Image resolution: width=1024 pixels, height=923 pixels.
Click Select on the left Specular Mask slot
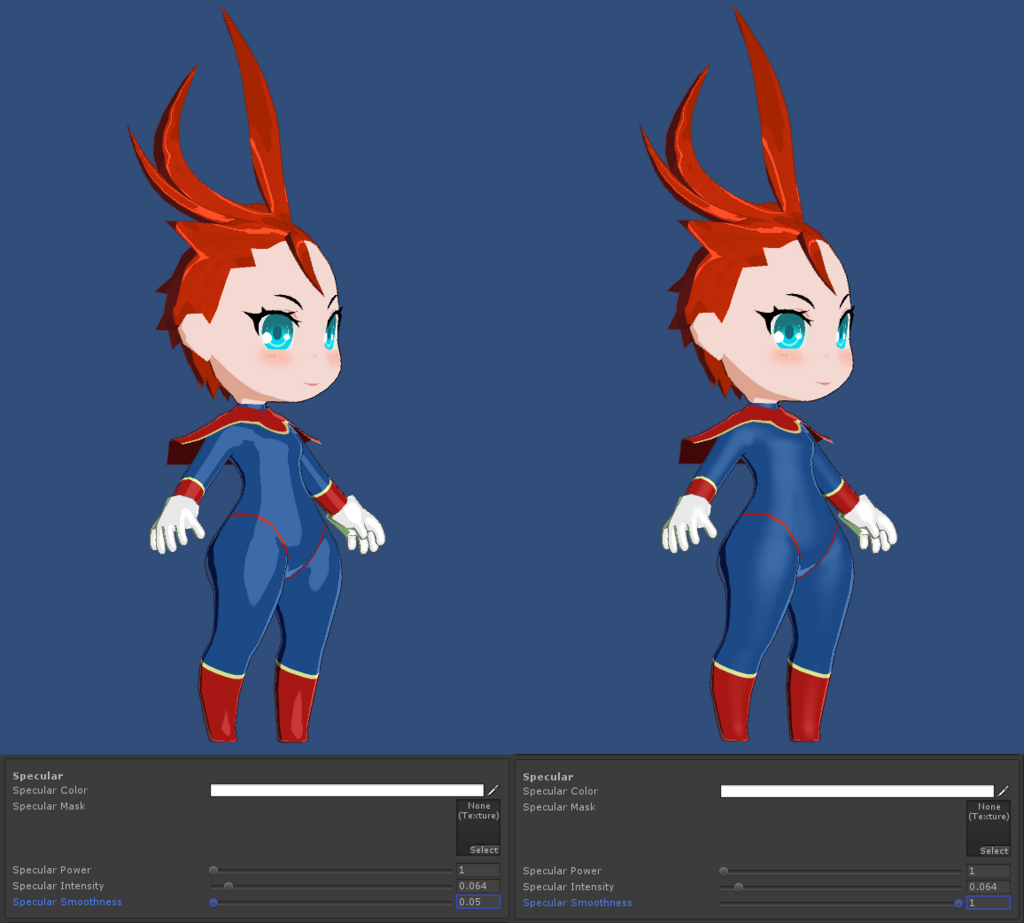click(484, 850)
